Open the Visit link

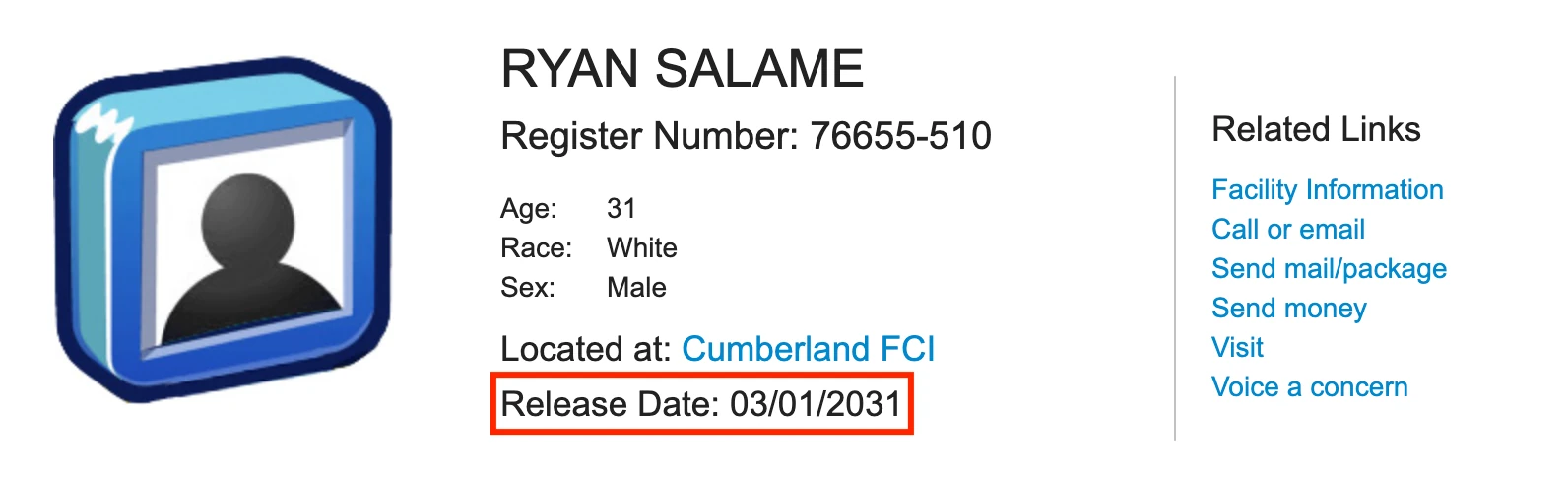(x=1238, y=347)
